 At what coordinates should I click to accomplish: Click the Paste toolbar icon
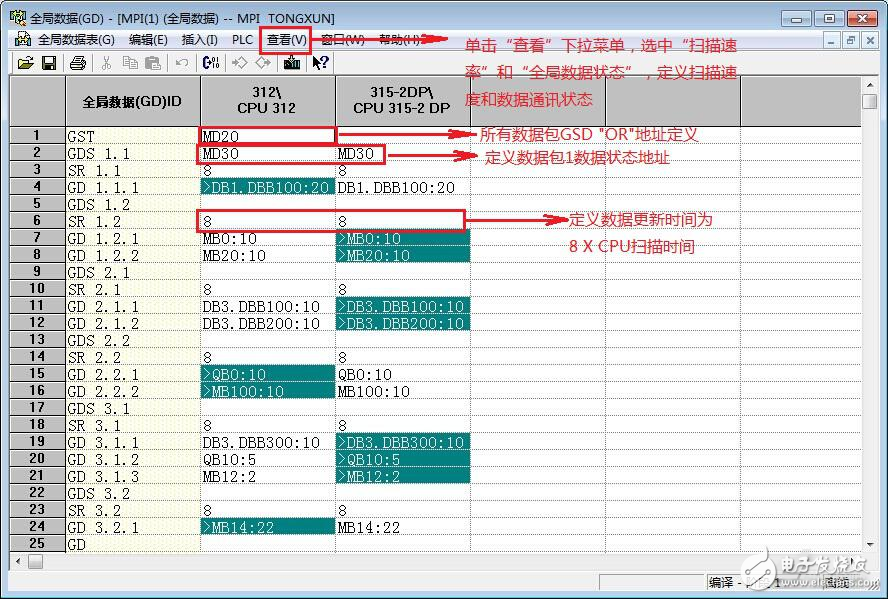point(152,63)
